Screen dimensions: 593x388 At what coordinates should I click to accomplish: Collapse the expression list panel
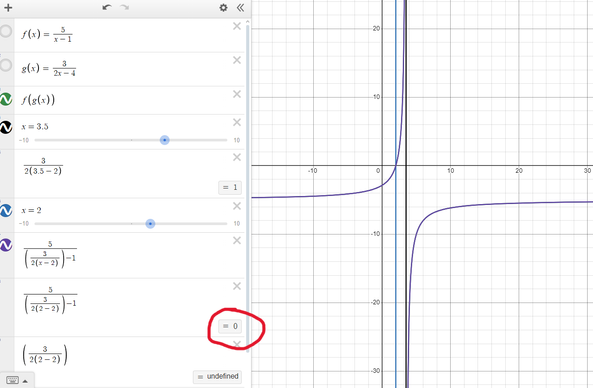coord(240,8)
